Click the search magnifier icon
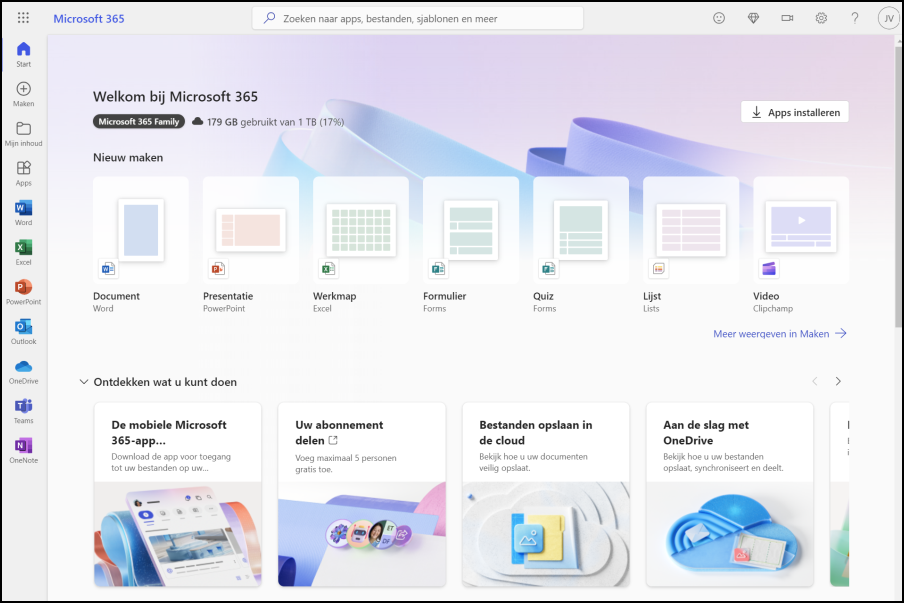 point(269,18)
